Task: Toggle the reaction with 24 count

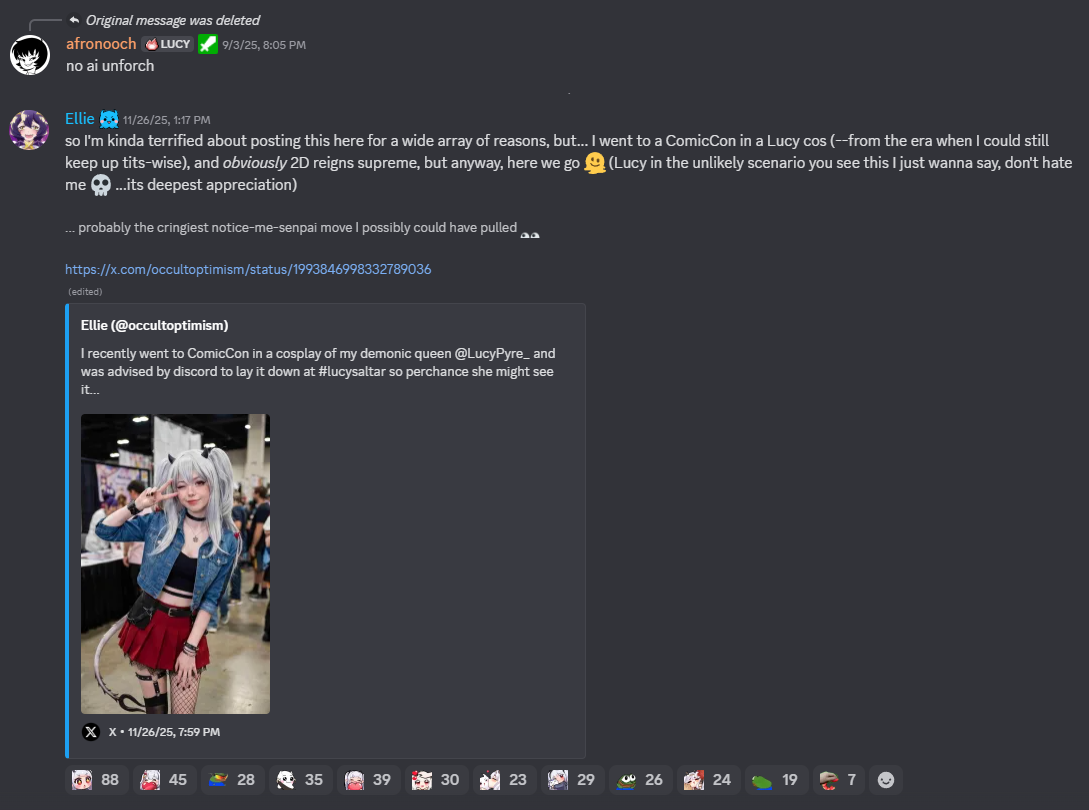Action: [708, 779]
